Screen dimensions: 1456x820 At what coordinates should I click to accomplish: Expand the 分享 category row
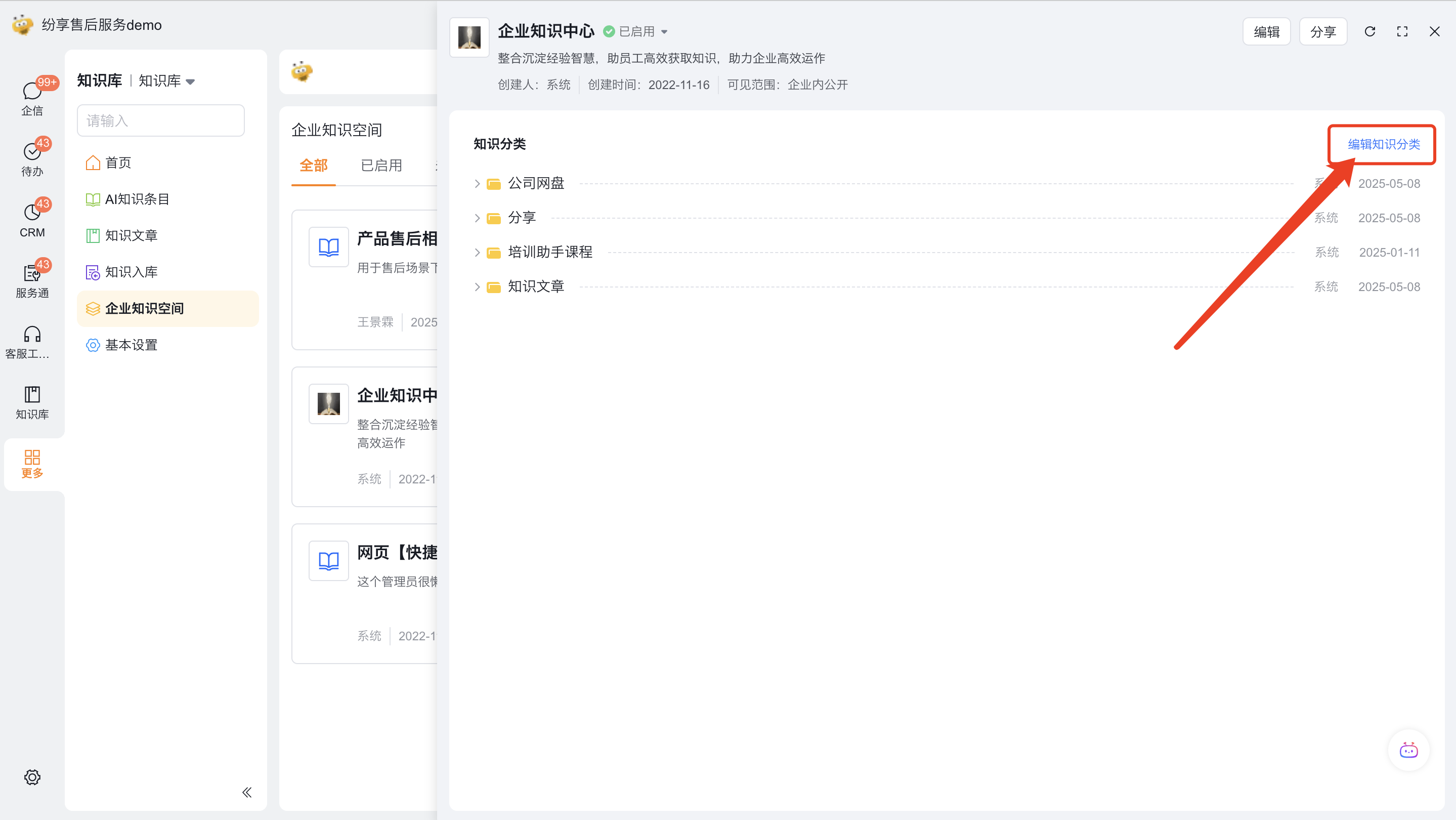click(477, 218)
